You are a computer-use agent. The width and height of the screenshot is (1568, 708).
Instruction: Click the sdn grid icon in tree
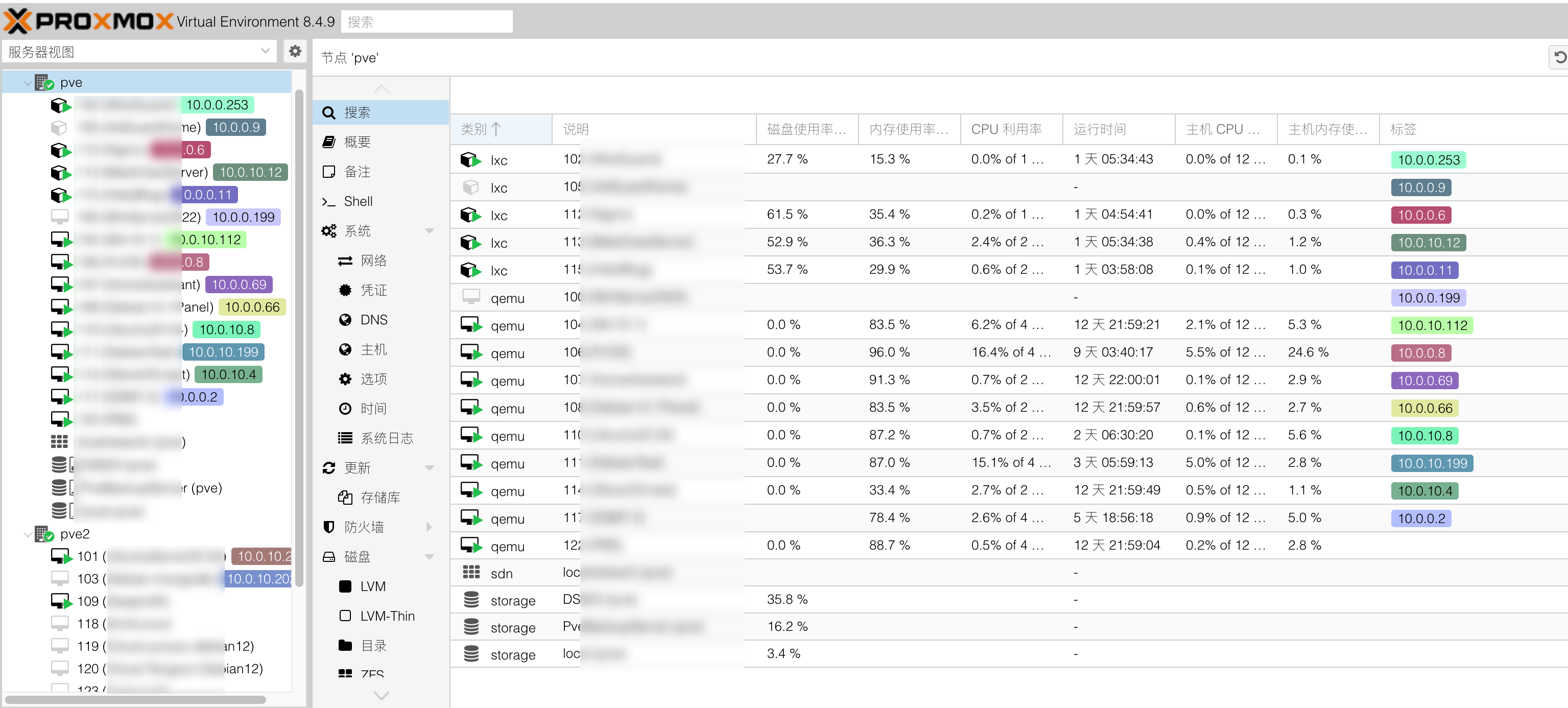[x=59, y=442]
